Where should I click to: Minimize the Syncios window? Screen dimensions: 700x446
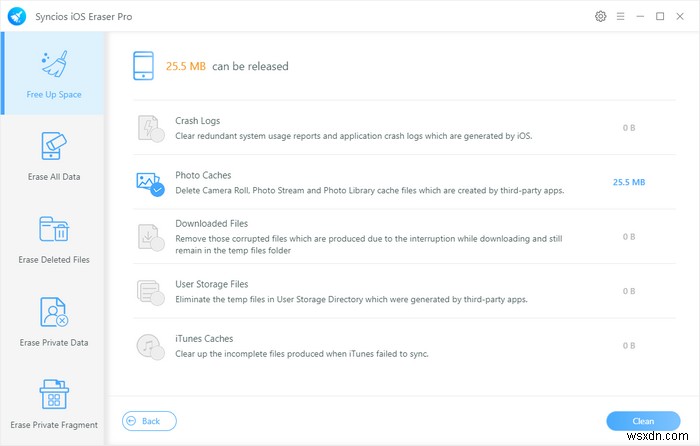coord(640,17)
